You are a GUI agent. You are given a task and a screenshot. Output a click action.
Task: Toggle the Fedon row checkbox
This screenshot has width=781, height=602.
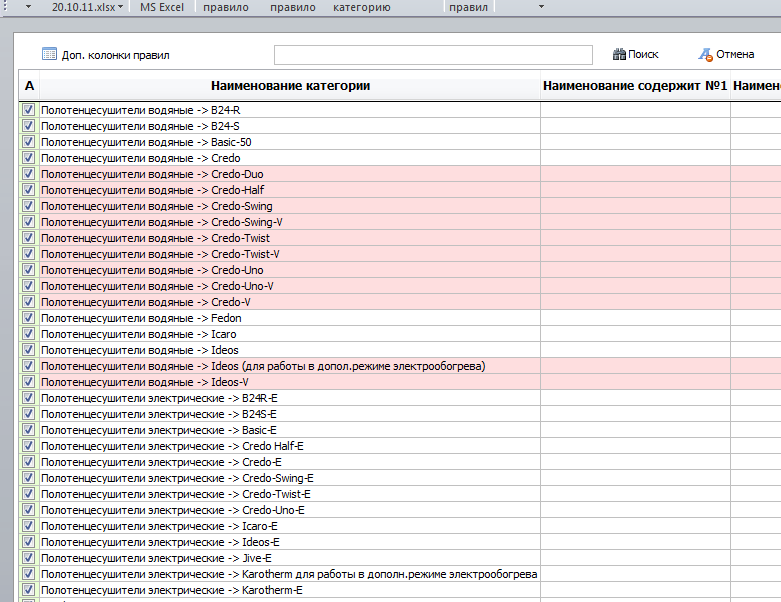pyautogui.click(x=28, y=318)
